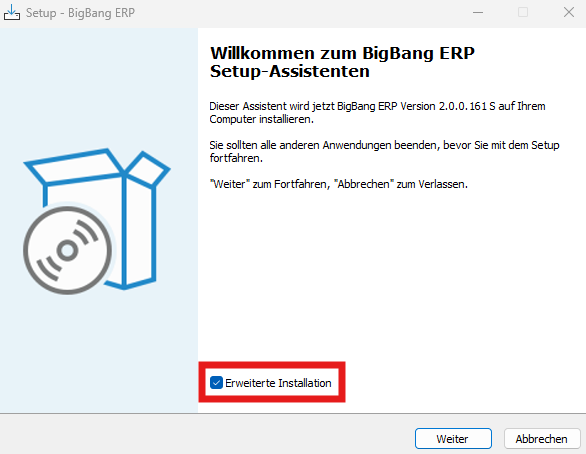
Task: Click the "Erweiterte Installation" label text
Action: tap(278, 383)
